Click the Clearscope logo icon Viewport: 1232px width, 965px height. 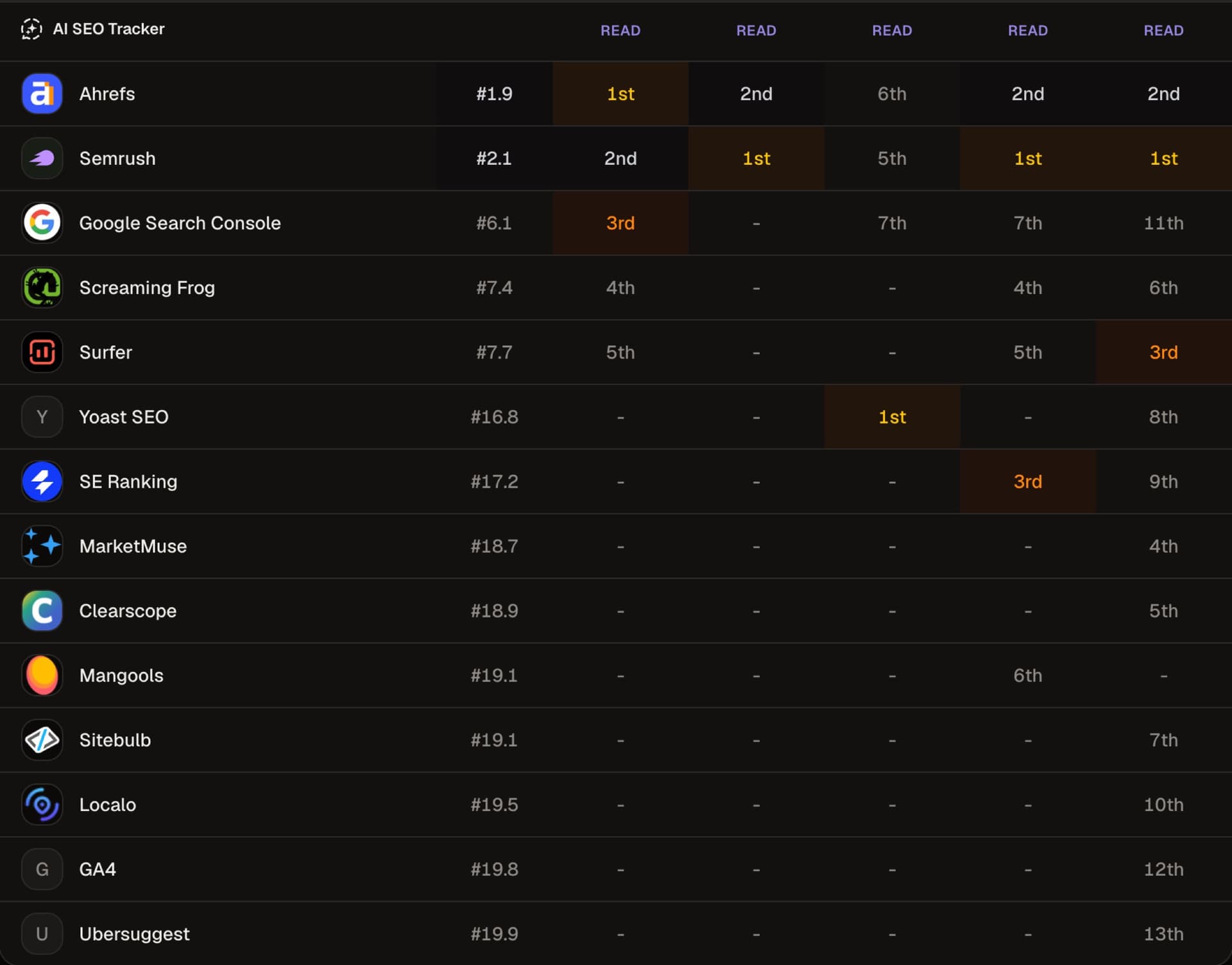coord(42,611)
